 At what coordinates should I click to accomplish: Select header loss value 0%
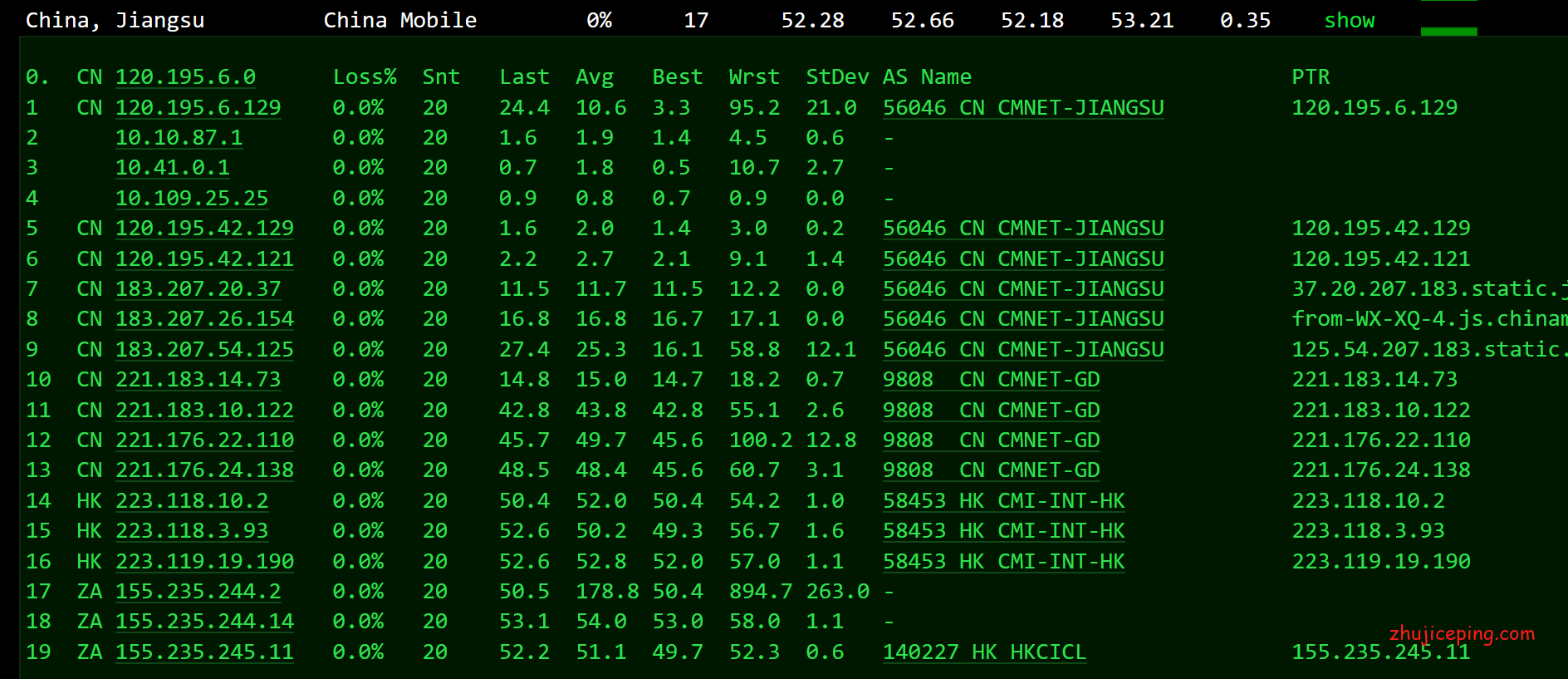point(599,21)
